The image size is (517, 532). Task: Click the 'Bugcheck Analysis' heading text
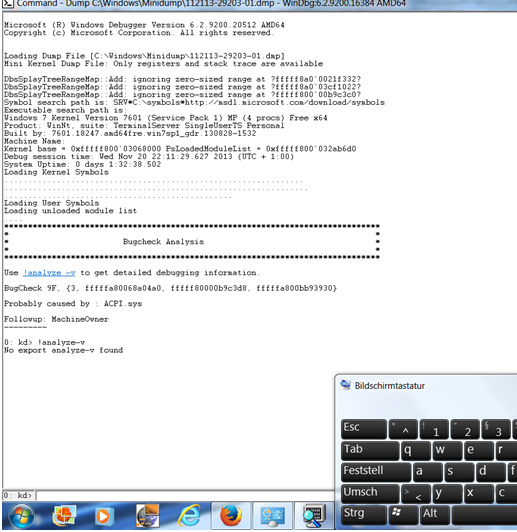click(163, 242)
